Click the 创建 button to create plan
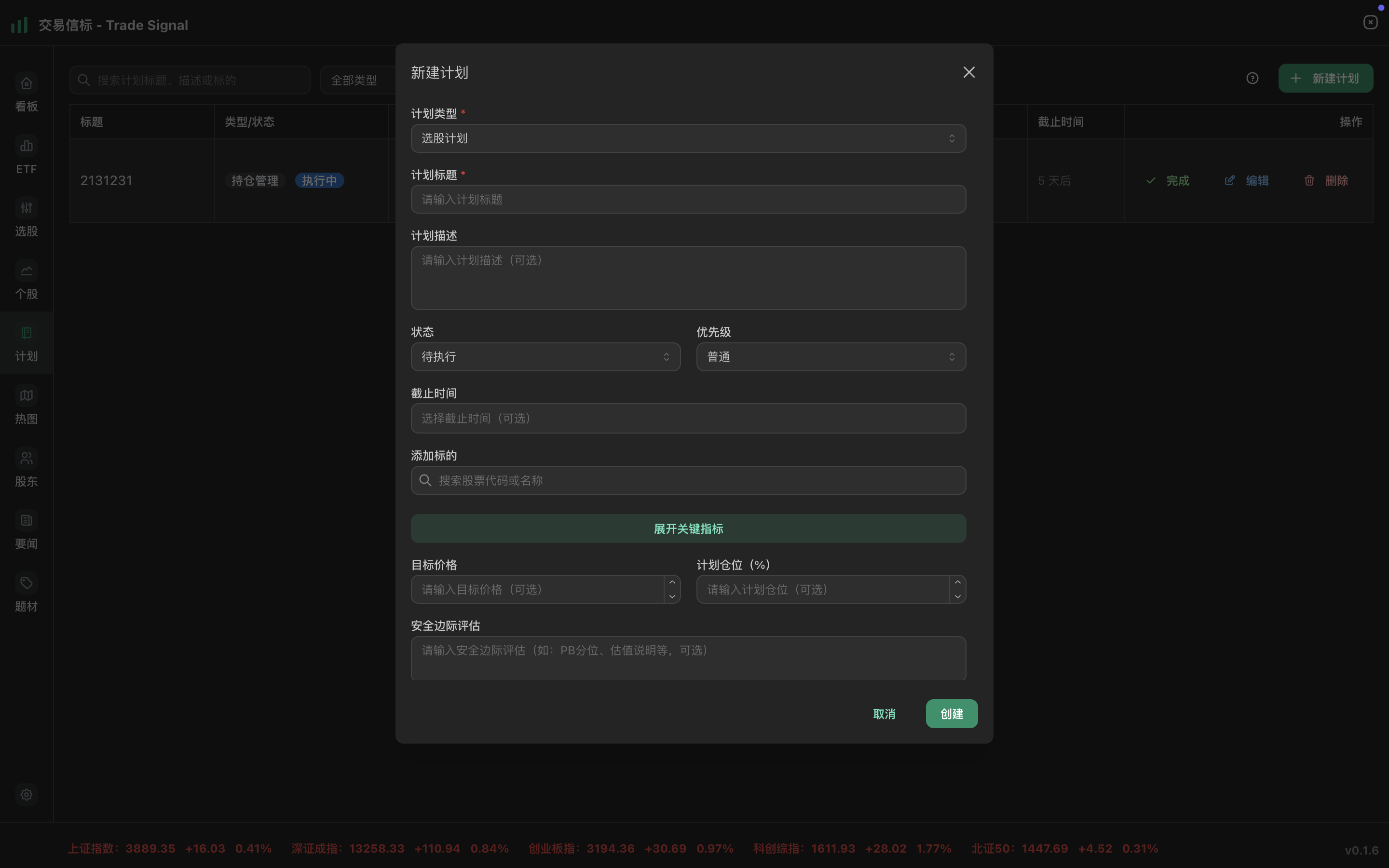This screenshot has height=868, width=1389. [x=951, y=714]
